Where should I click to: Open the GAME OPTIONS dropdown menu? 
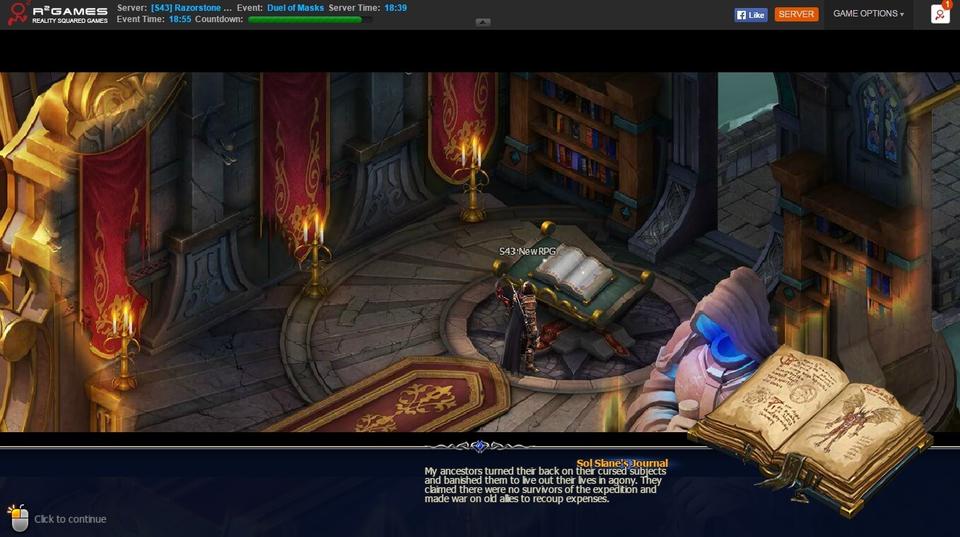click(867, 14)
